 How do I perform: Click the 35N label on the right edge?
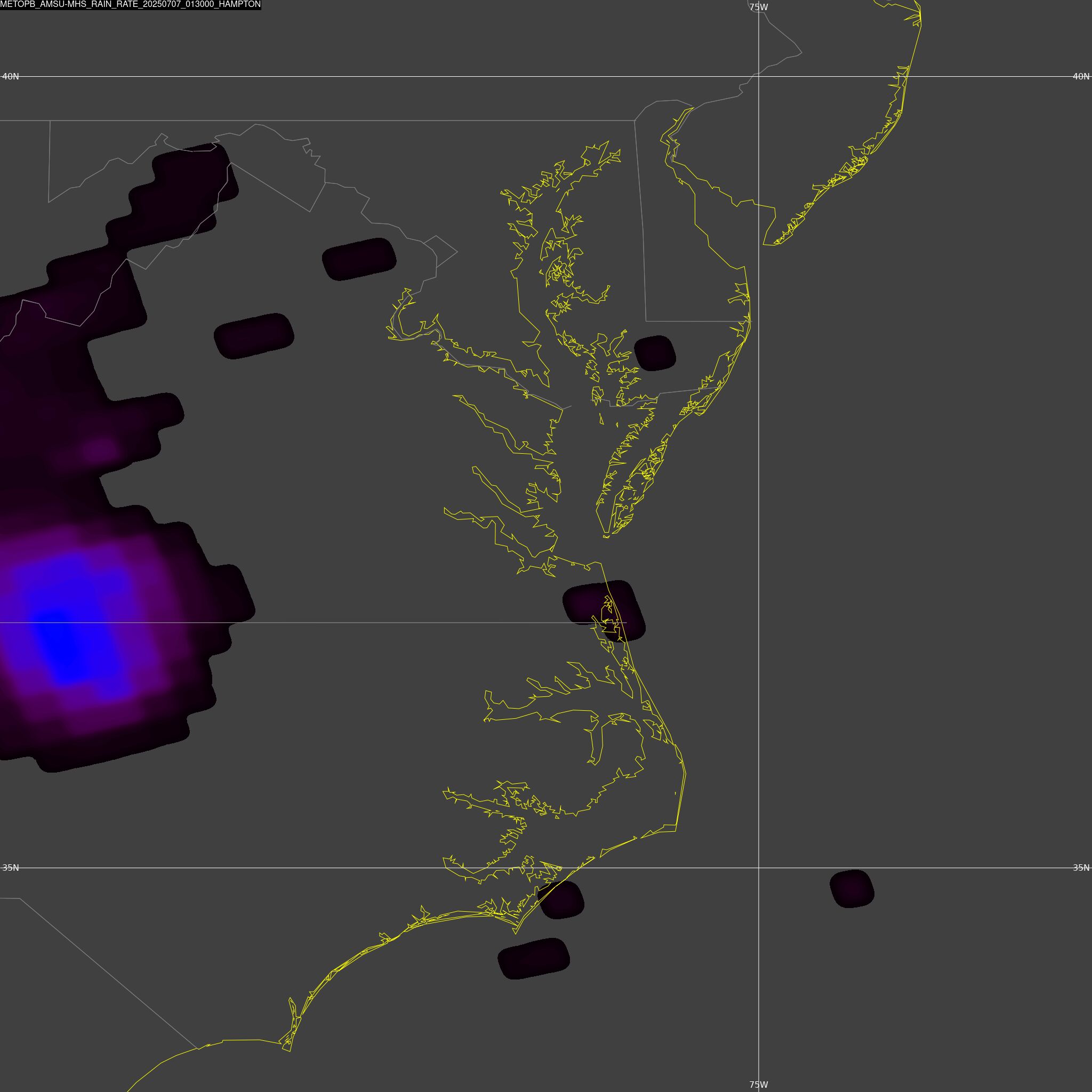pyautogui.click(x=1081, y=868)
